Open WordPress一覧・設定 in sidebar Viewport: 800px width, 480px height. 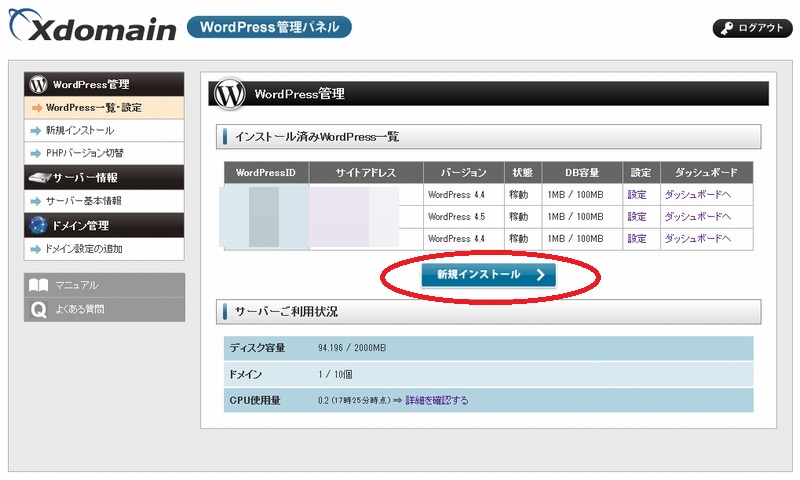(x=104, y=108)
